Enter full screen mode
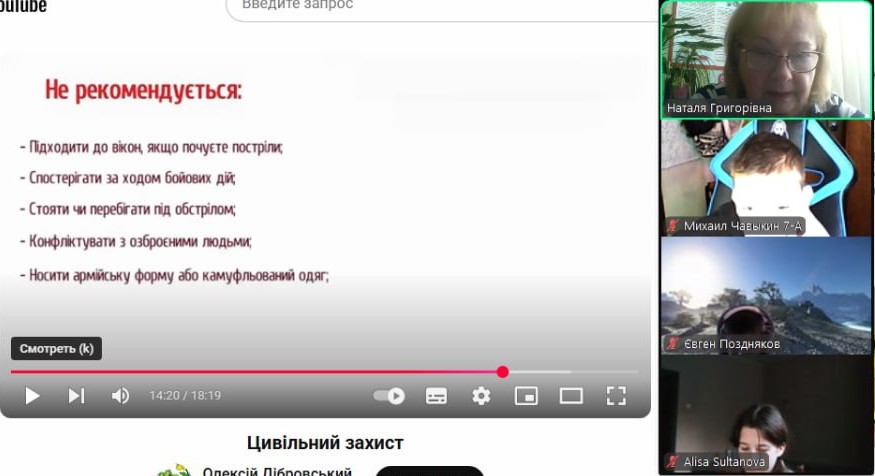 point(616,396)
